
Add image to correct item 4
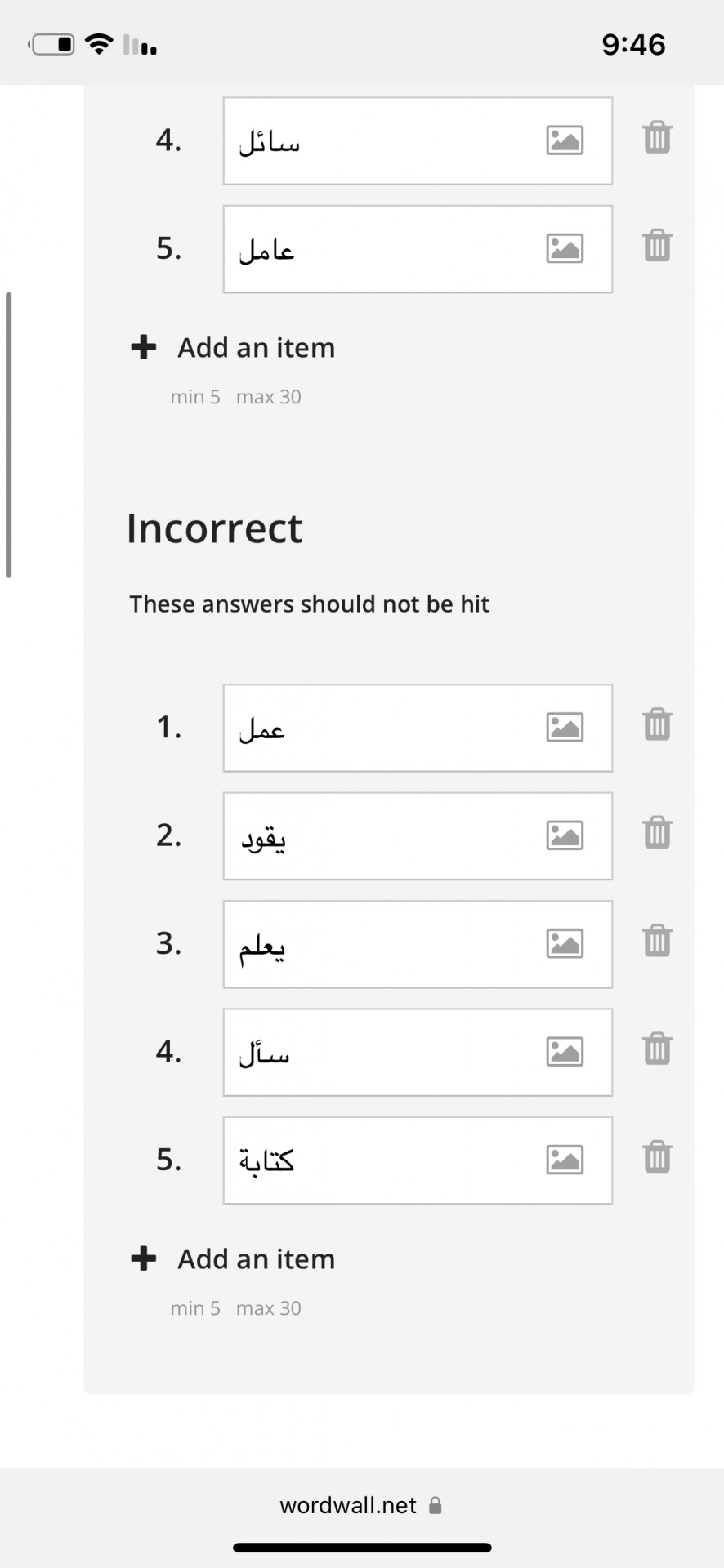[x=565, y=140]
